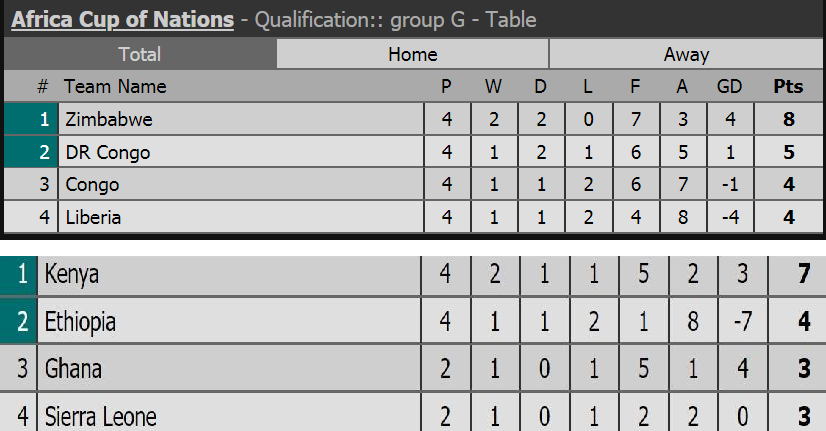Click the rank 1 cell beside Zimbabwe
This screenshot has height=431, width=826.
coord(31,119)
